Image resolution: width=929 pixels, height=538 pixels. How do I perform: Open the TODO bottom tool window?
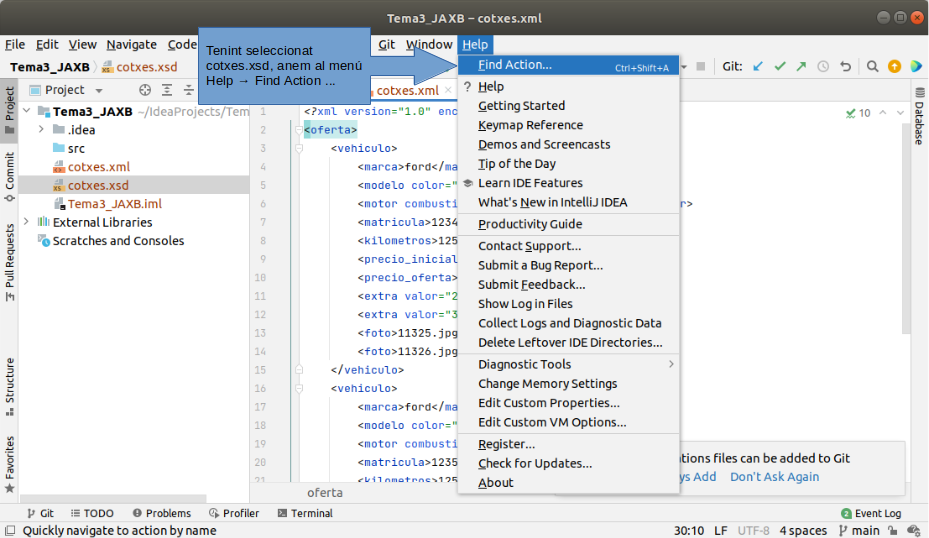(x=92, y=513)
